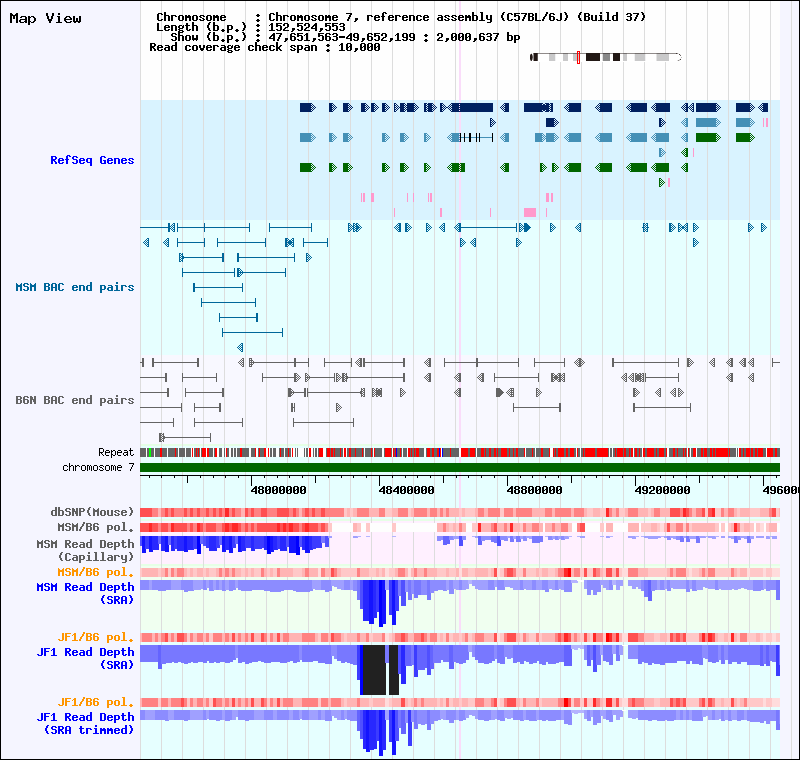This screenshot has width=800, height=760.
Task: Open the MSM Read Depth (SRA) link
Action: (x=85, y=593)
